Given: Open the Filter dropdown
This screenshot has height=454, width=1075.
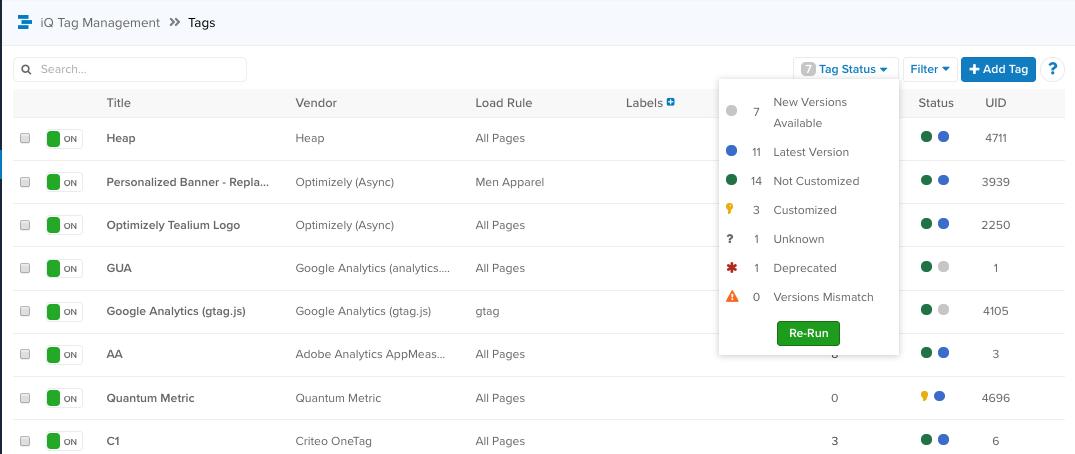Looking at the screenshot, I should click(x=929, y=69).
